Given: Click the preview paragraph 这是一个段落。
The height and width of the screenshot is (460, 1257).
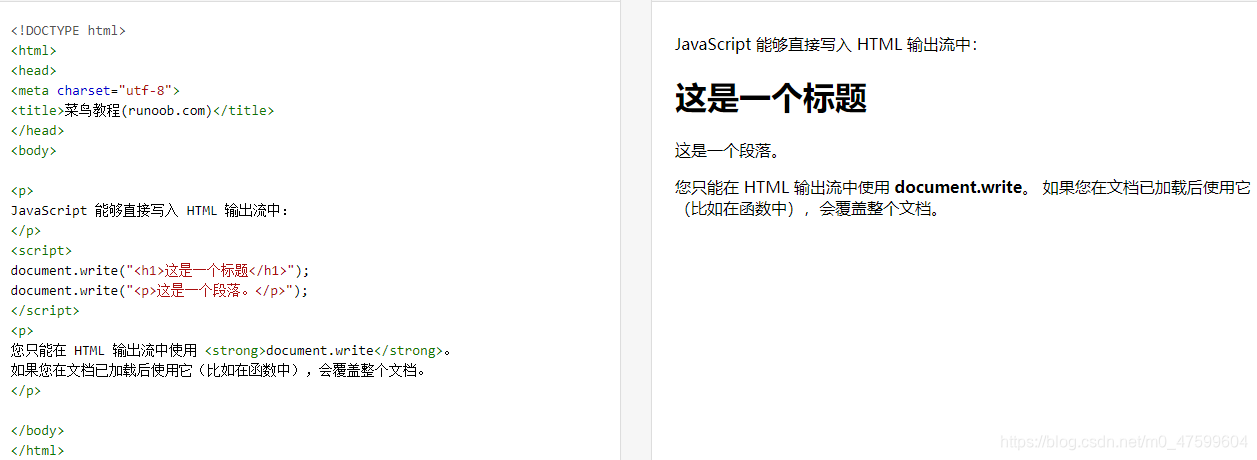Looking at the screenshot, I should coord(727,151).
